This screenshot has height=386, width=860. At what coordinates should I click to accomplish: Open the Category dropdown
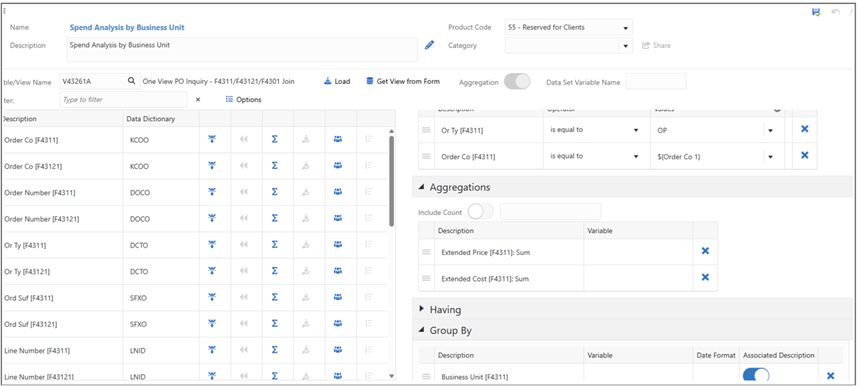tap(625, 46)
